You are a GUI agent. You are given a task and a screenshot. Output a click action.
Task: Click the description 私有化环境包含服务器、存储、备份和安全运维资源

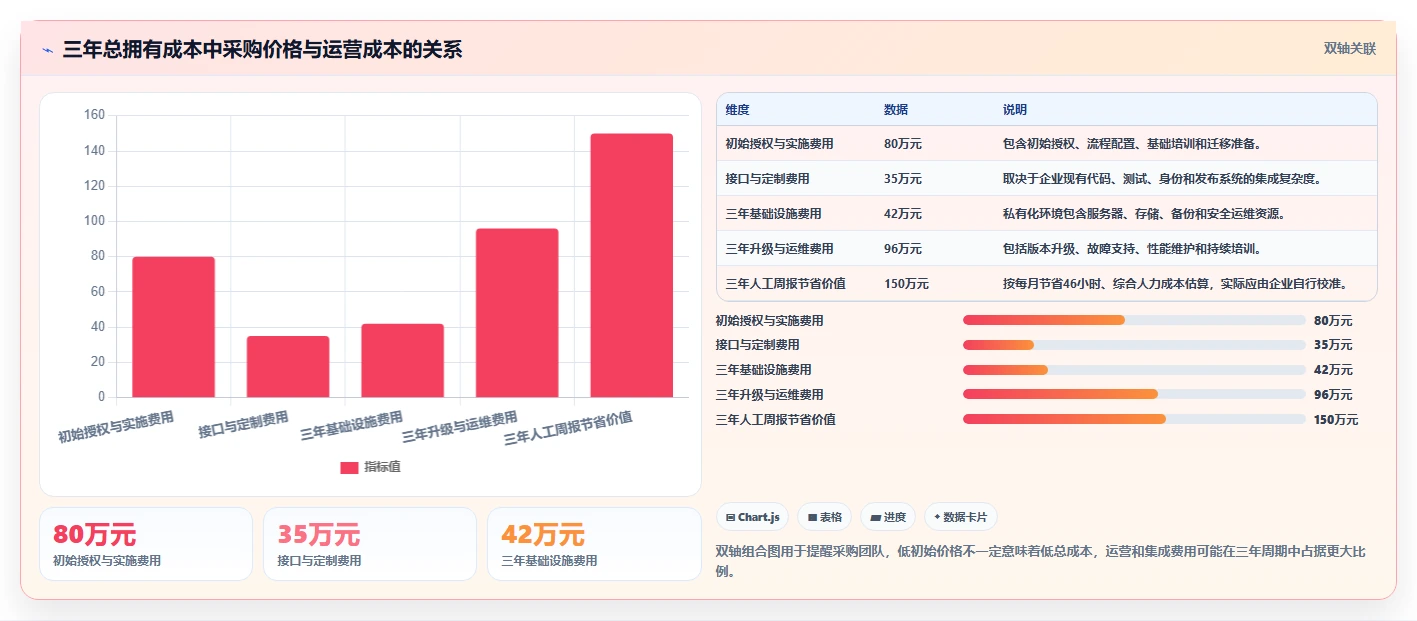(x=1144, y=214)
